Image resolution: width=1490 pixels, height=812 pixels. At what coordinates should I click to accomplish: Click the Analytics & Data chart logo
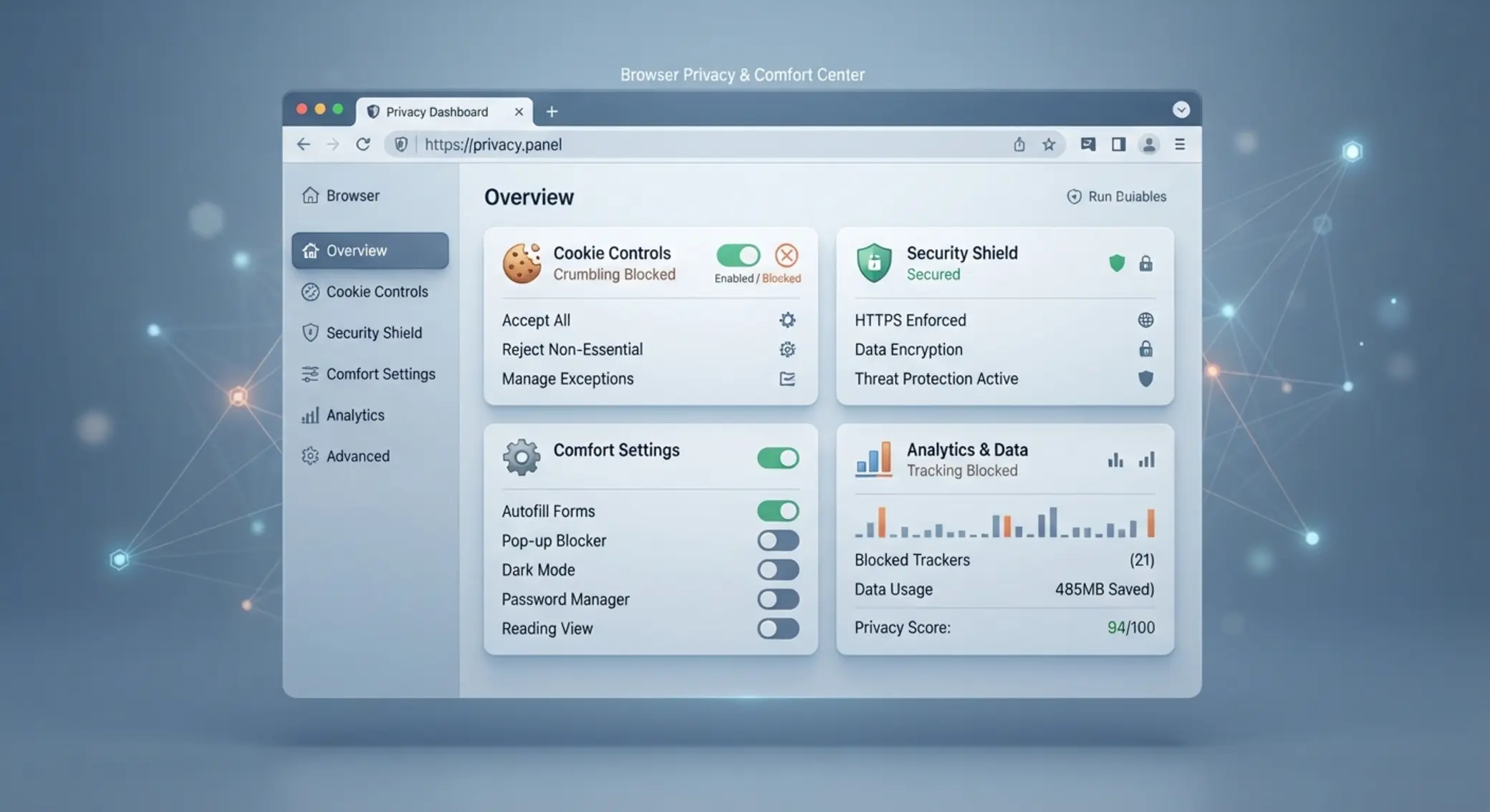coord(874,459)
